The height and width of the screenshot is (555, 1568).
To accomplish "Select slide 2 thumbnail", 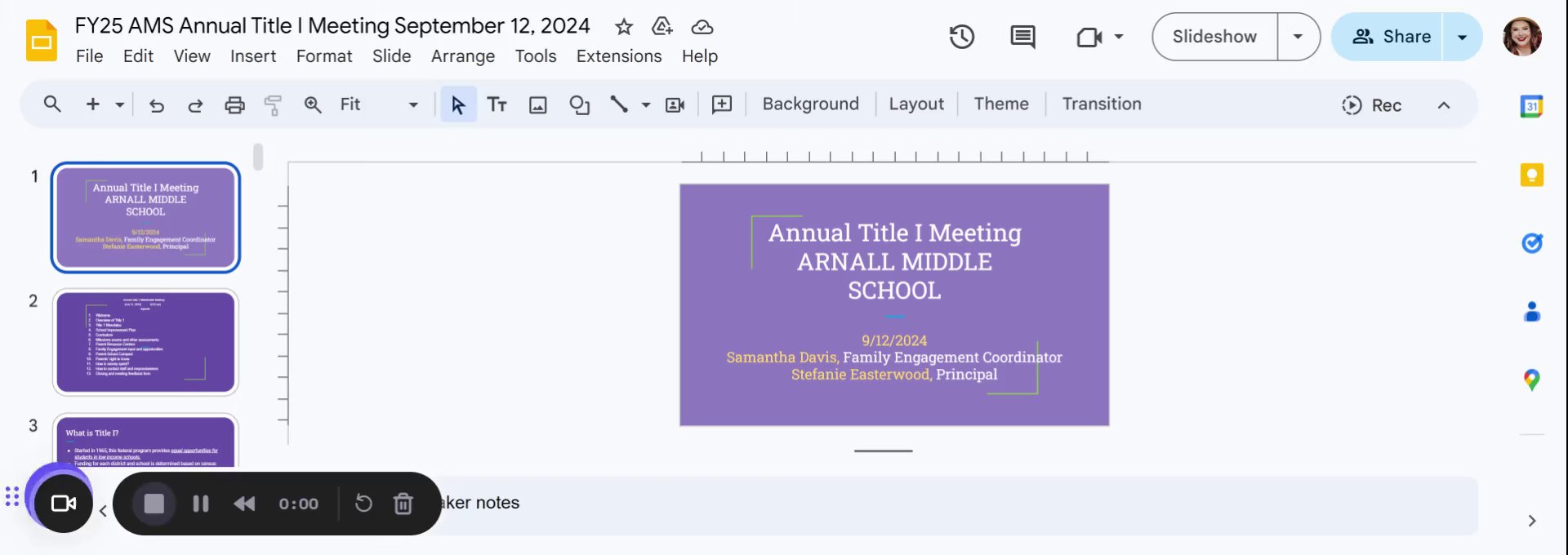I will pos(145,342).
